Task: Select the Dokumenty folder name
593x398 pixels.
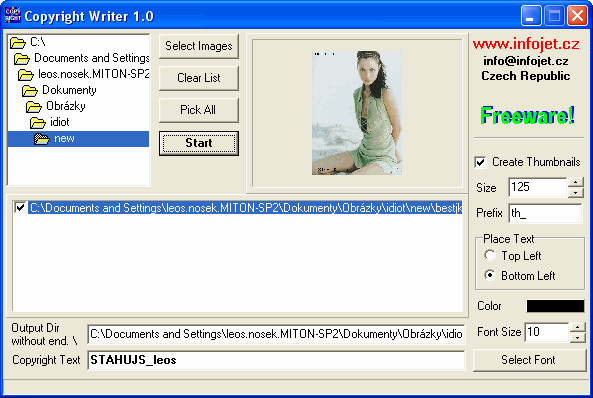Action: [69, 90]
